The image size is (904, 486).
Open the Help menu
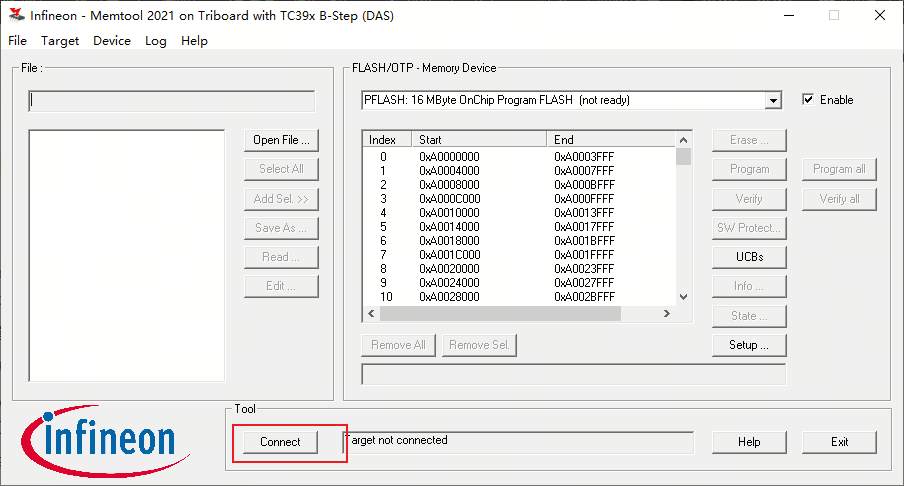coord(194,41)
